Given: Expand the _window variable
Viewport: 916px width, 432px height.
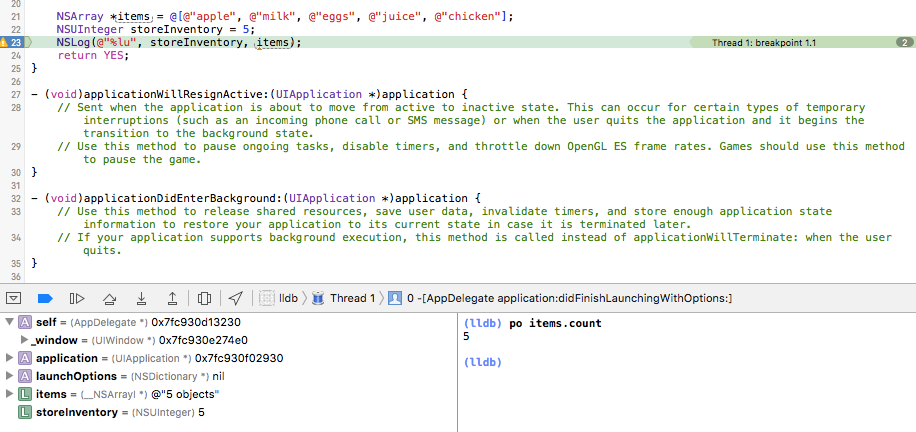Looking at the screenshot, I should [24, 340].
